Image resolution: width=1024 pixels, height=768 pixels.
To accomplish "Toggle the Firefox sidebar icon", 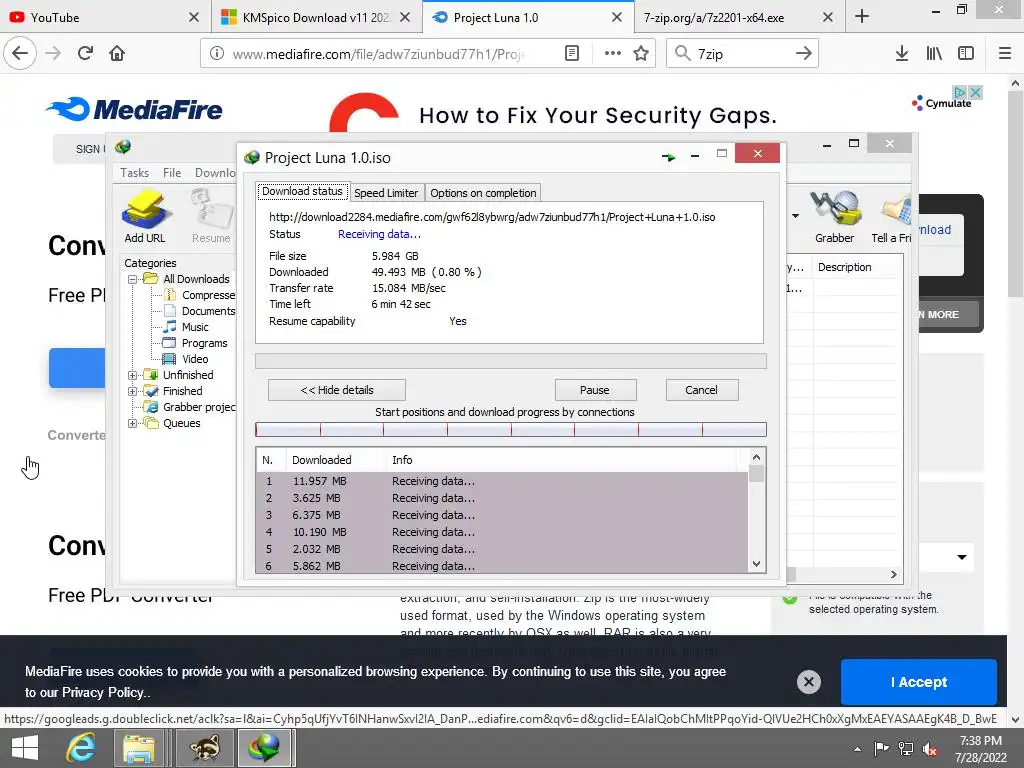I will click(x=966, y=53).
